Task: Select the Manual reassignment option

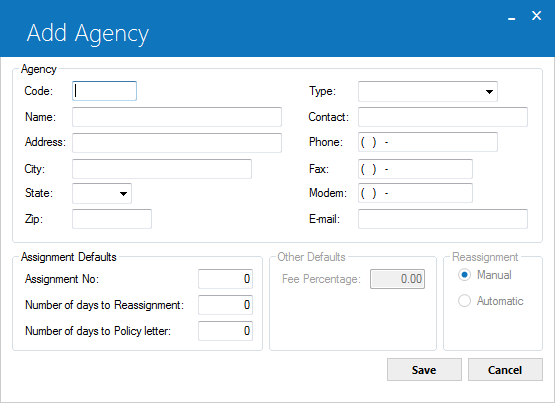Action: (464, 275)
